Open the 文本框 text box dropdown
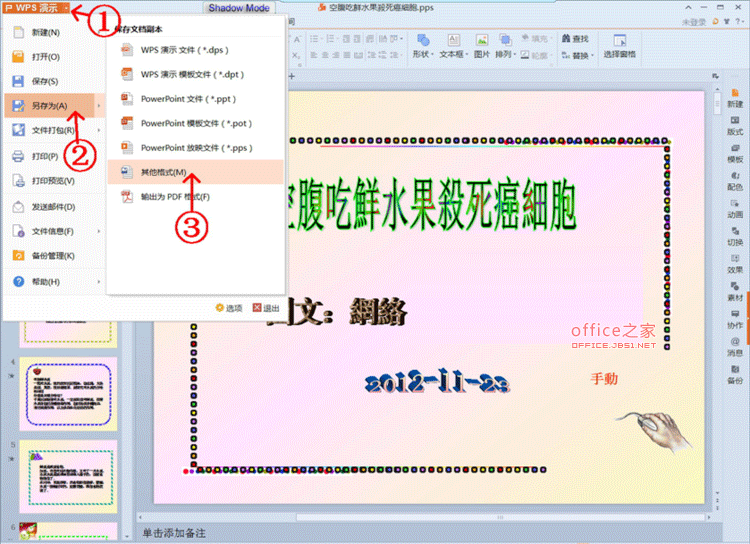The image size is (750, 544). 453,46
